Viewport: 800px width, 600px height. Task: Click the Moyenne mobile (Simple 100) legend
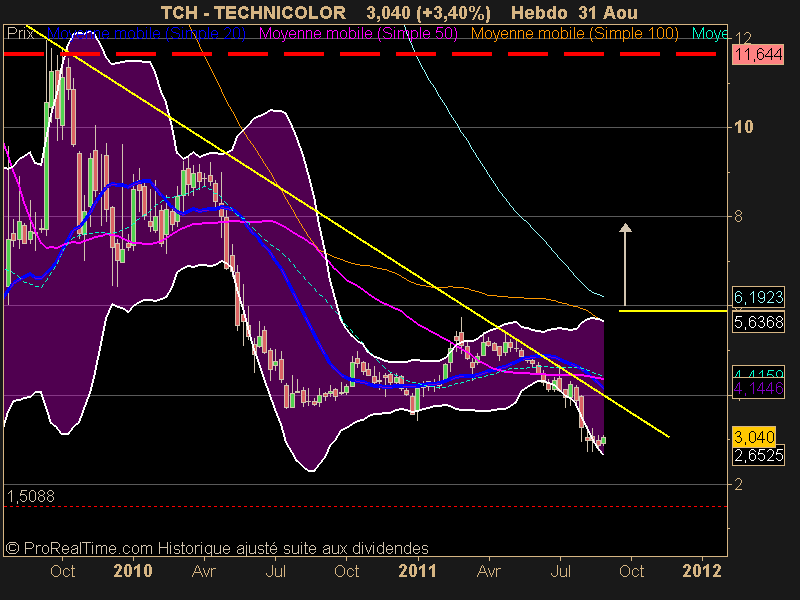click(574, 34)
